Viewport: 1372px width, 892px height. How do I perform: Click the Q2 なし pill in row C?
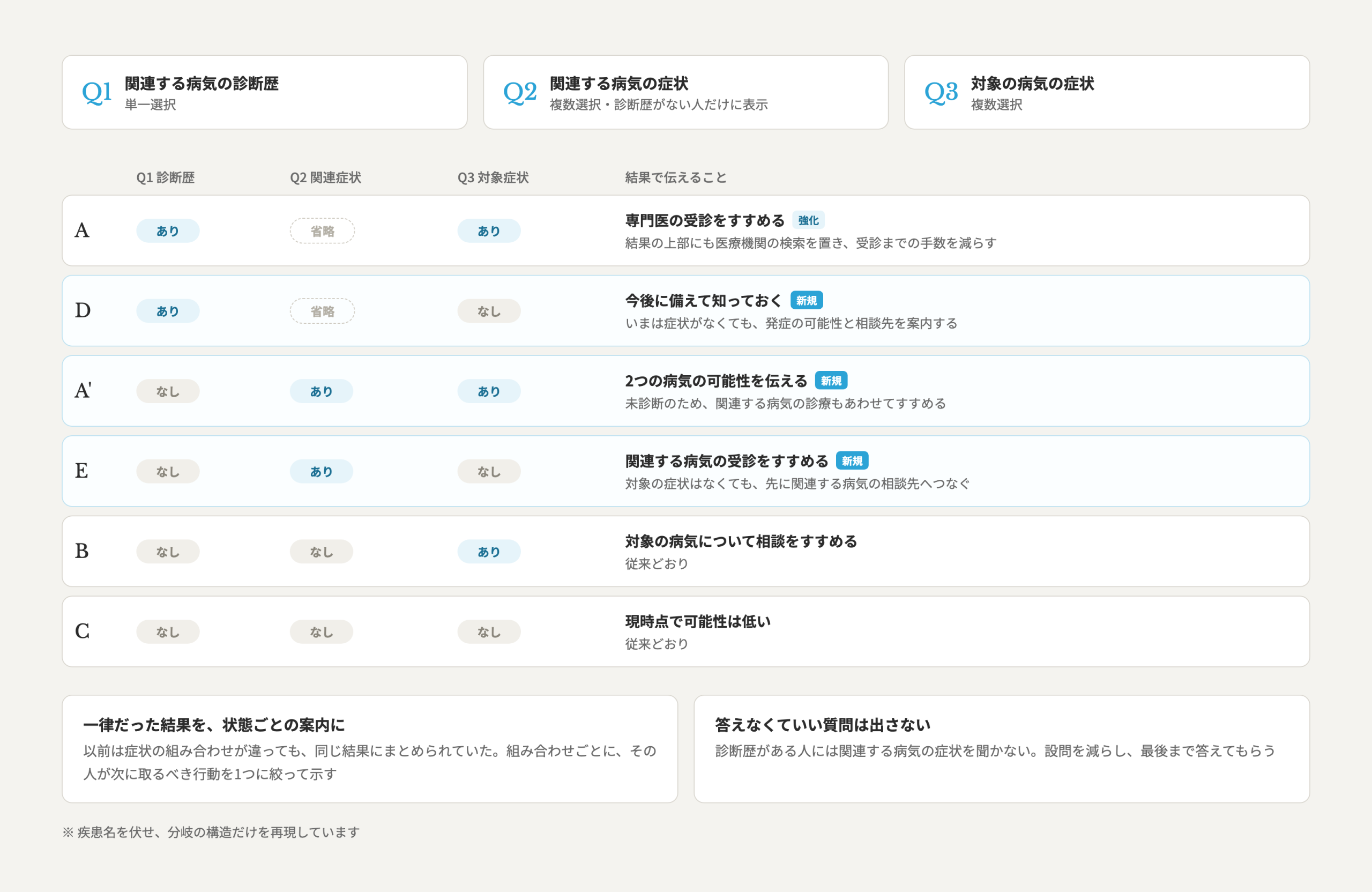pyautogui.click(x=321, y=631)
